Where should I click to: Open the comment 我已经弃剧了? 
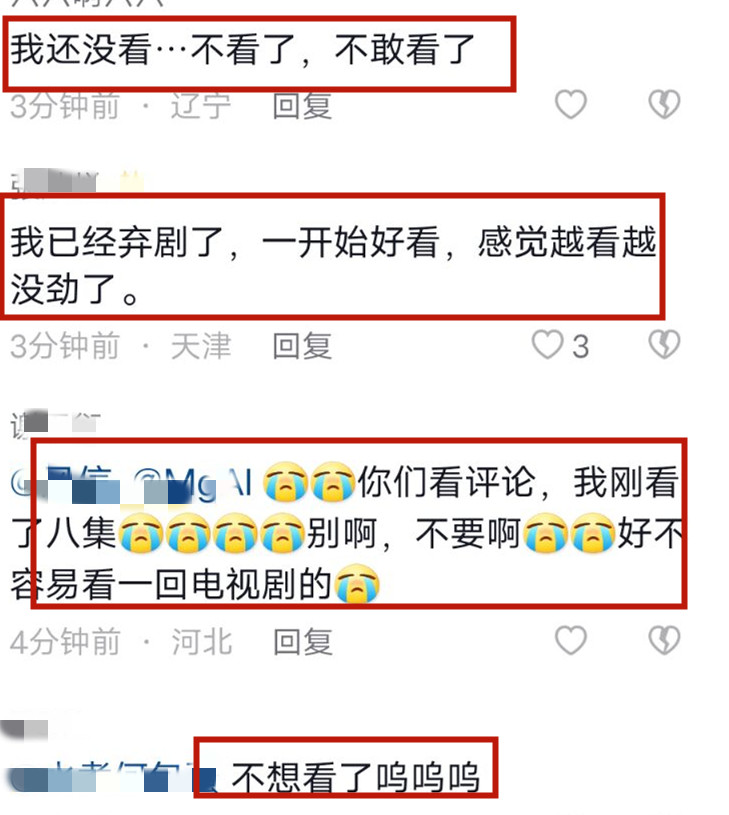333,265
